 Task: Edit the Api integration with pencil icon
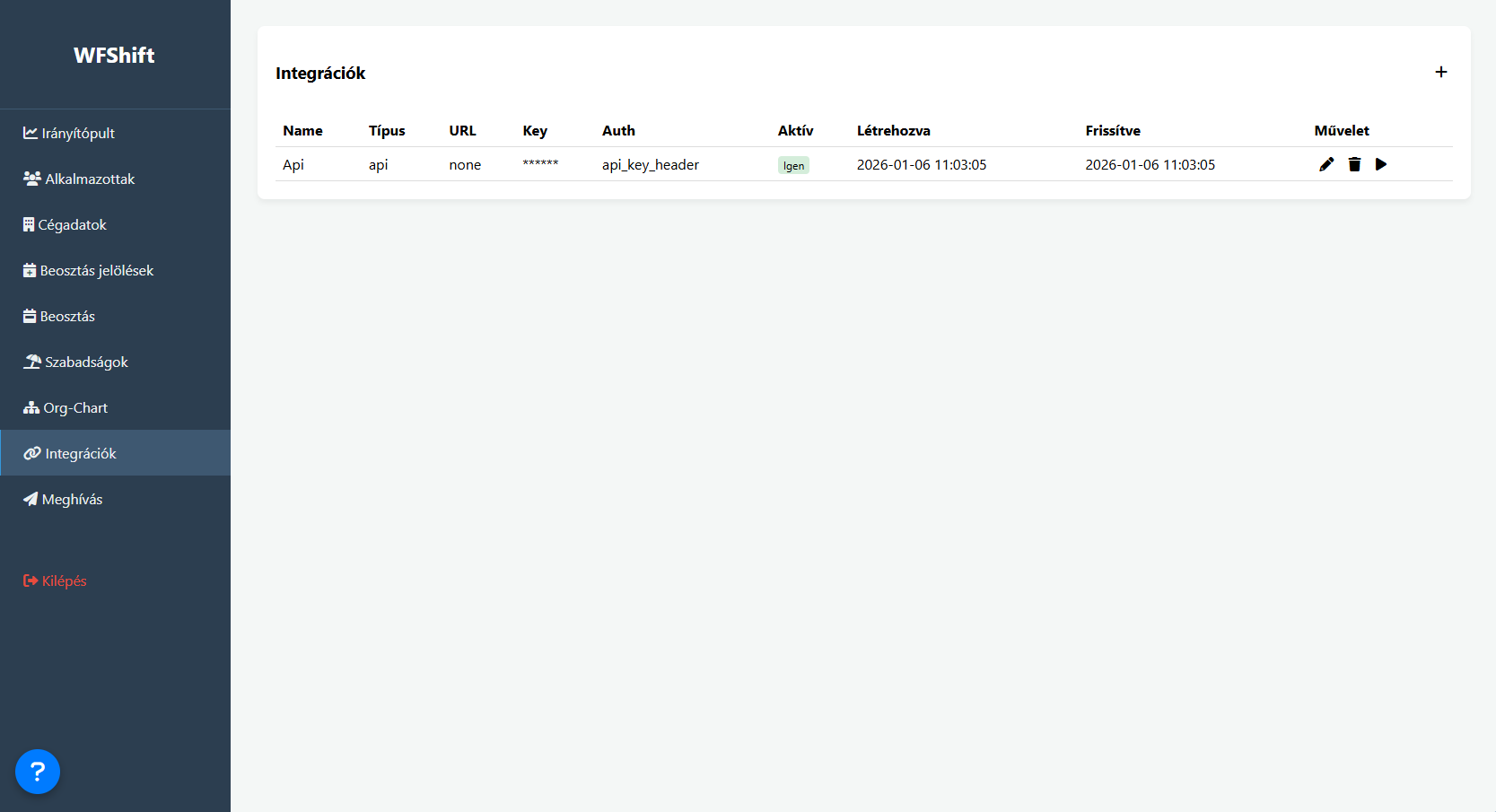pos(1326,164)
